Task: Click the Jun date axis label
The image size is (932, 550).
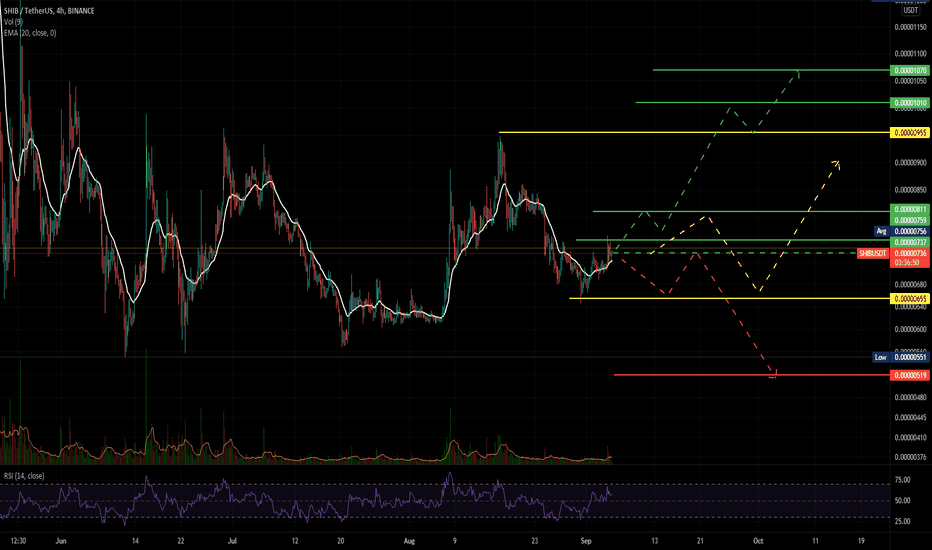Action: click(x=60, y=541)
